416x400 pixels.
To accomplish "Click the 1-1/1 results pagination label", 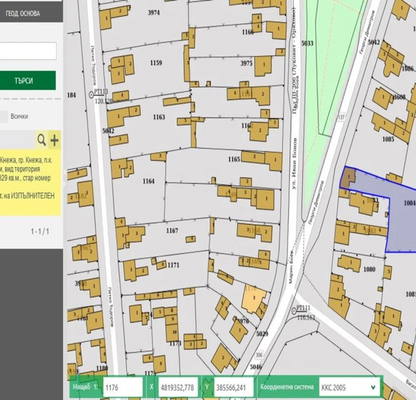I will [x=40, y=231].
